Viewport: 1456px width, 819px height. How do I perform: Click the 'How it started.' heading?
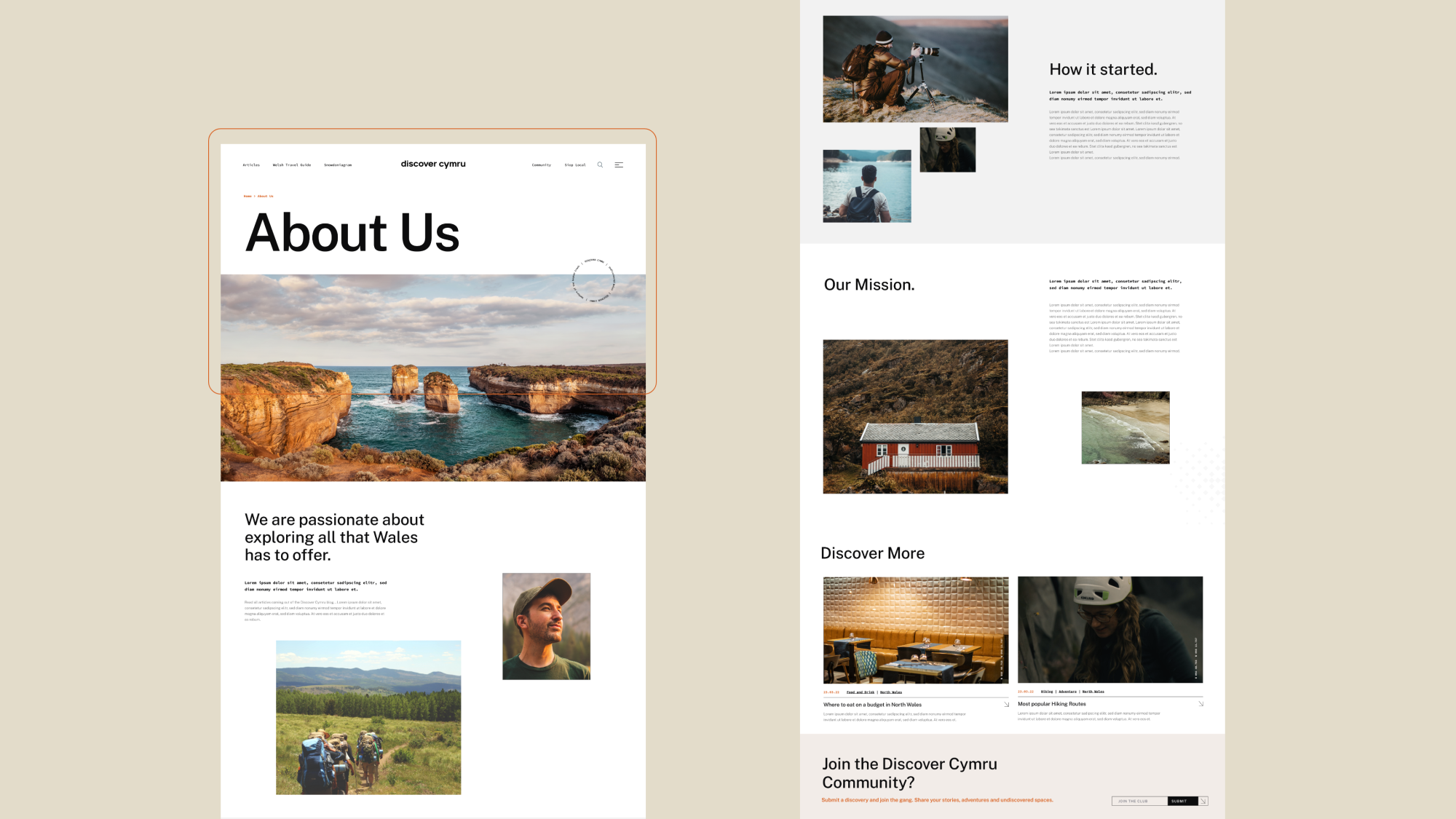coord(1103,70)
